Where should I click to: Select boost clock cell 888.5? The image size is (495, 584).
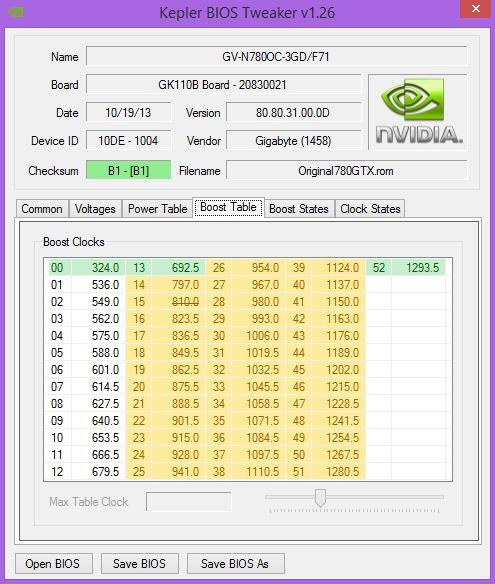[178, 403]
